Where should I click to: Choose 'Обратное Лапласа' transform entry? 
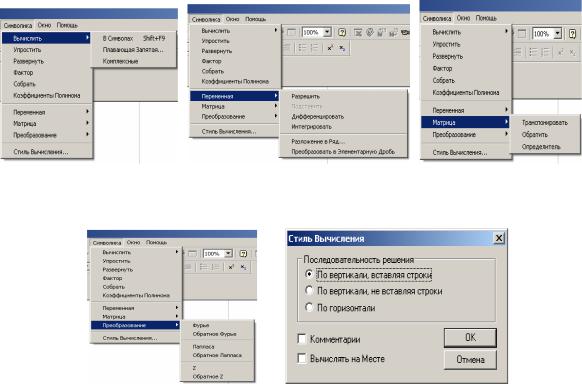tap(217, 355)
